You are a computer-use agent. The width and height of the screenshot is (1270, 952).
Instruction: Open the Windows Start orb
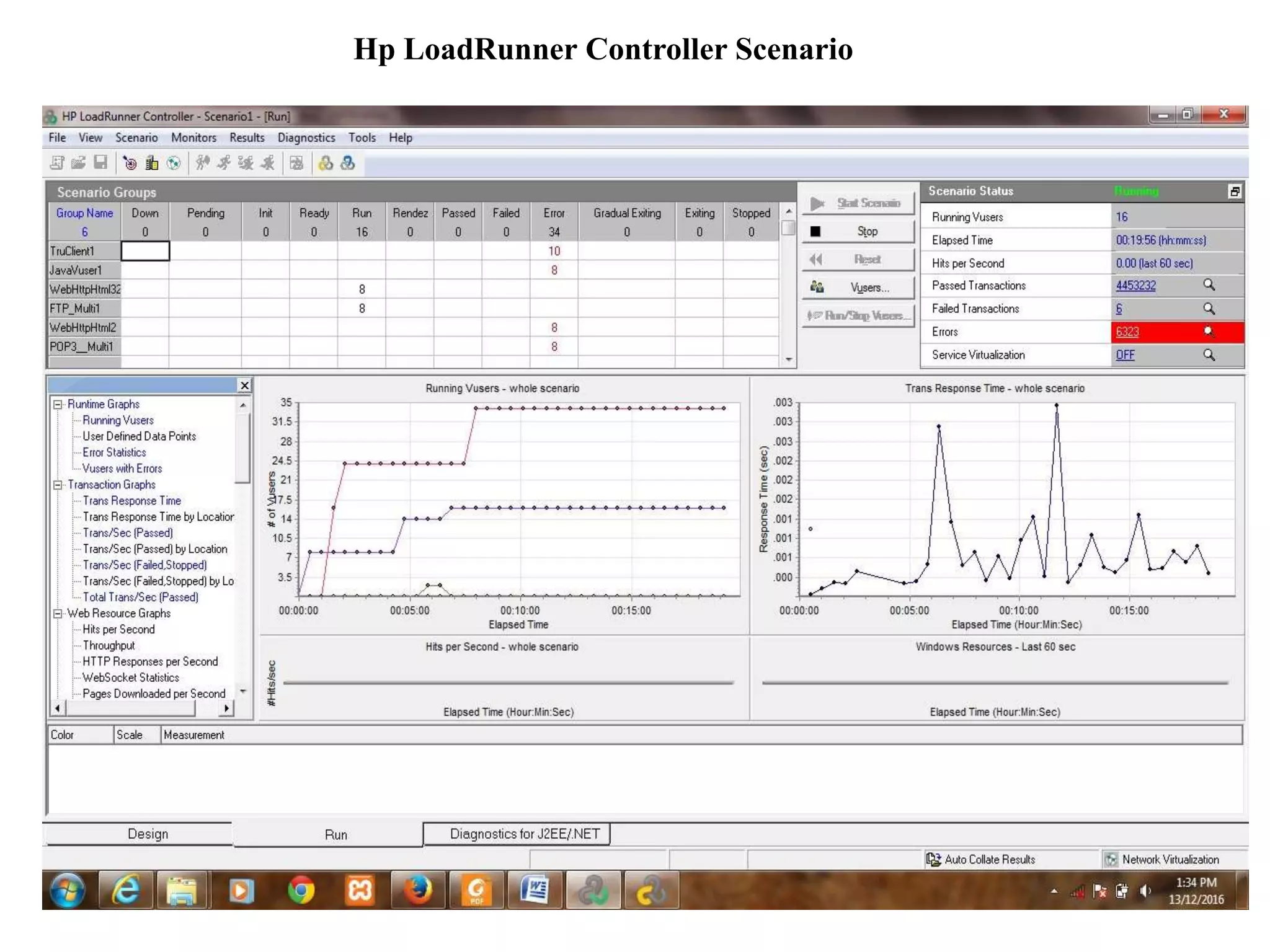[x=68, y=891]
